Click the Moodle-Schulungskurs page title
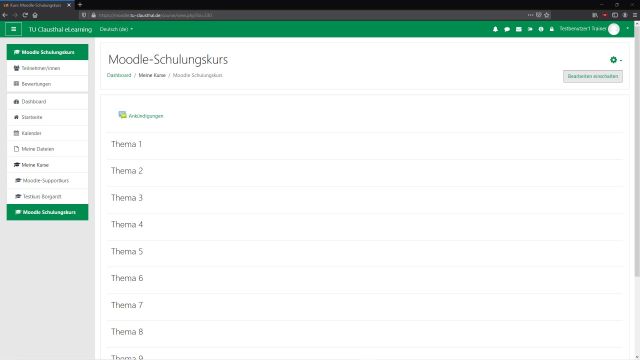This screenshot has width=640, height=360. click(168, 60)
